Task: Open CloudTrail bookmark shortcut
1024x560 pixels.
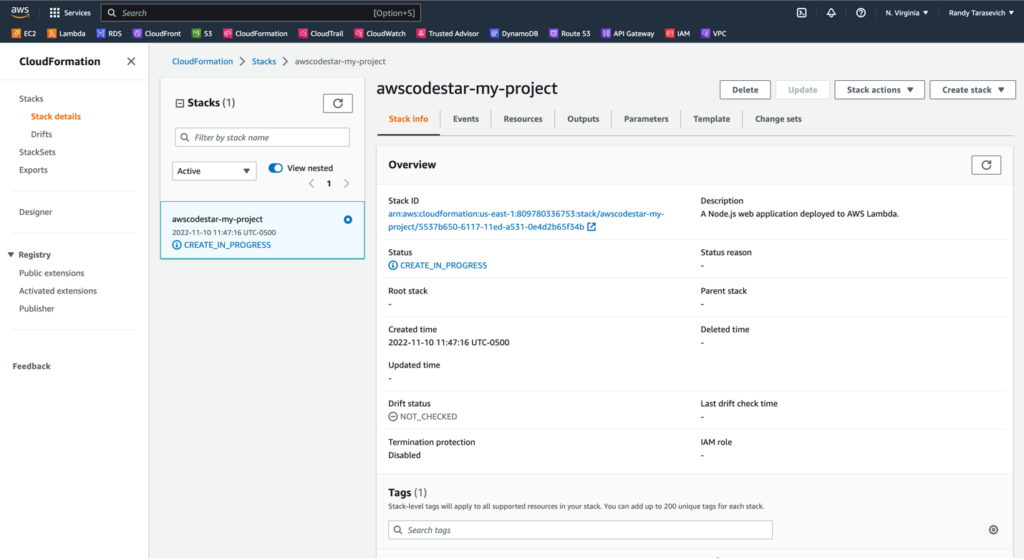Action: (x=321, y=33)
